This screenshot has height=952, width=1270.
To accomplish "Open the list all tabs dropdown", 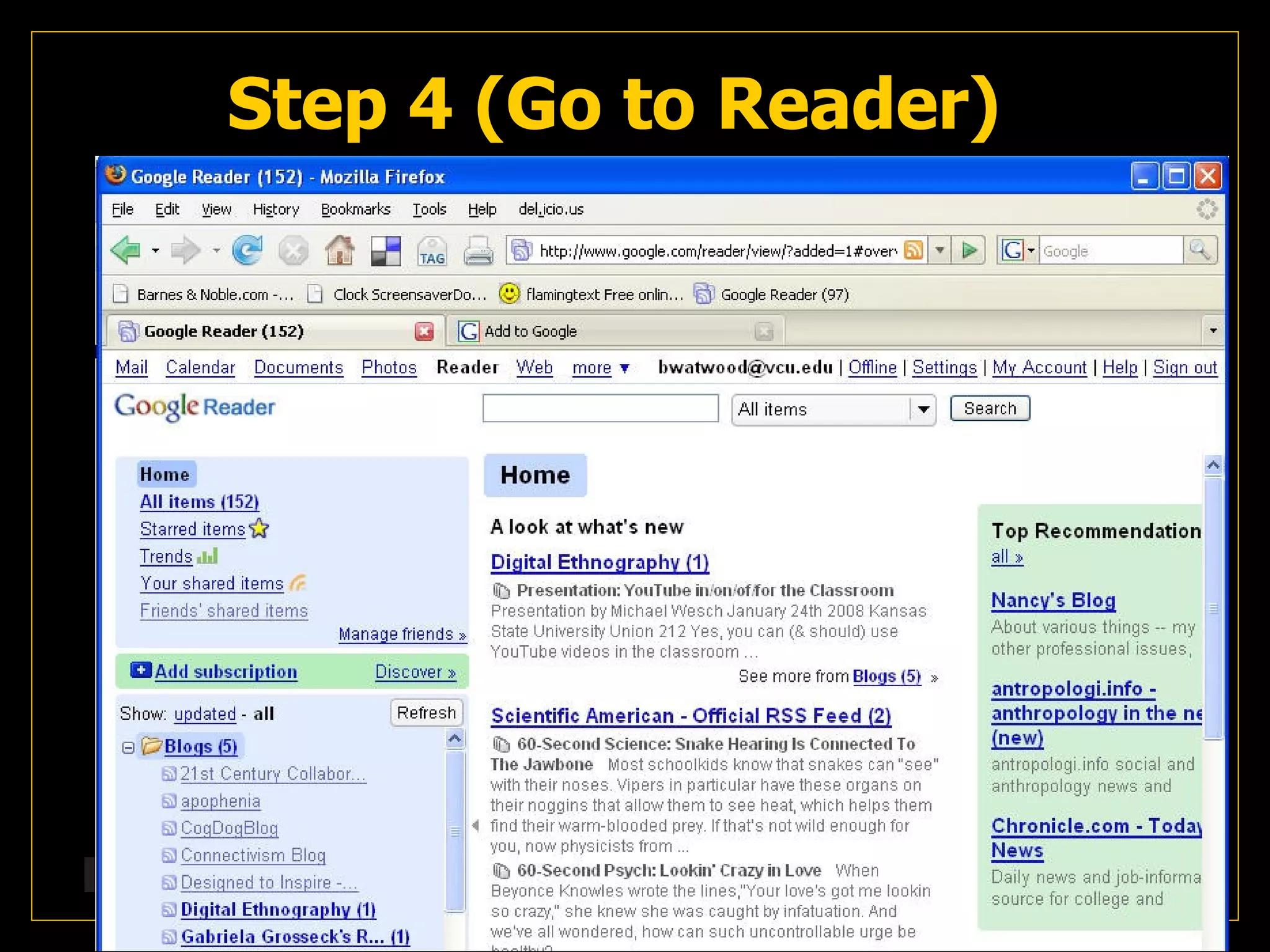I will click(1213, 331).
